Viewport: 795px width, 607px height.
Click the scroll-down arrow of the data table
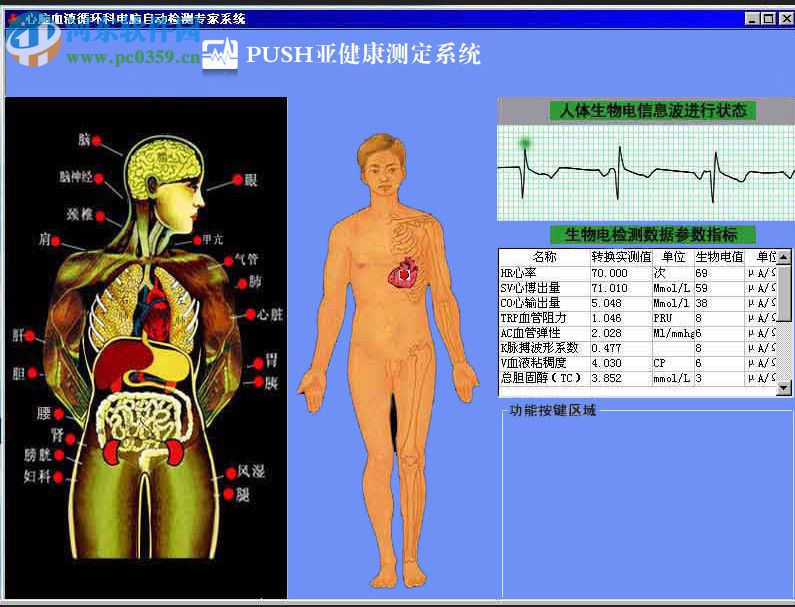[783, 388]
